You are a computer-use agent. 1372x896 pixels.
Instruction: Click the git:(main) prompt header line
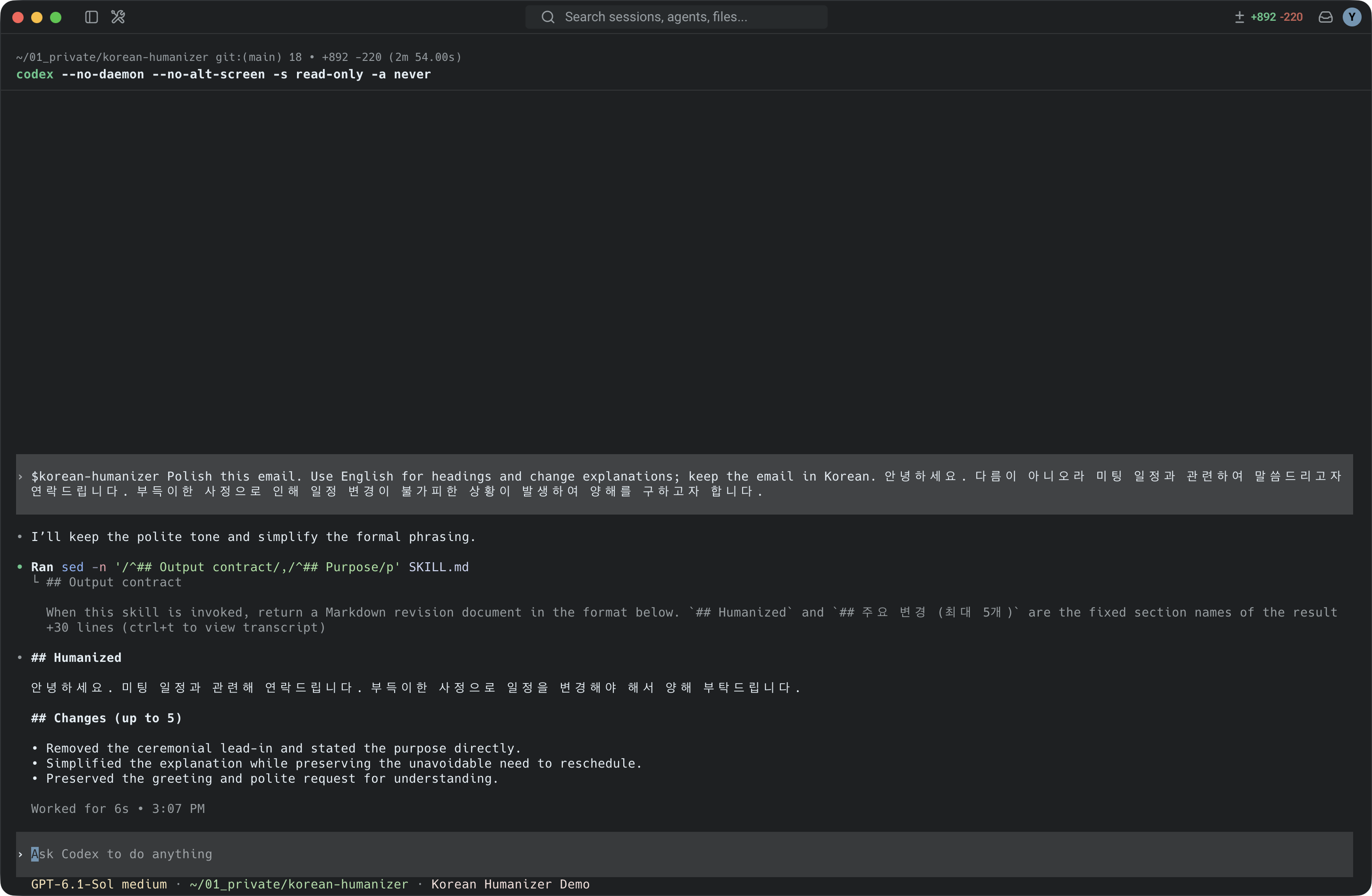pyautogui.click(x=238, y=57)
